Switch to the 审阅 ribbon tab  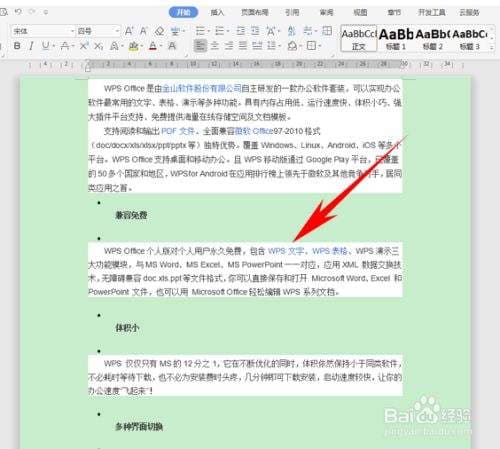[x=326, y=12]
